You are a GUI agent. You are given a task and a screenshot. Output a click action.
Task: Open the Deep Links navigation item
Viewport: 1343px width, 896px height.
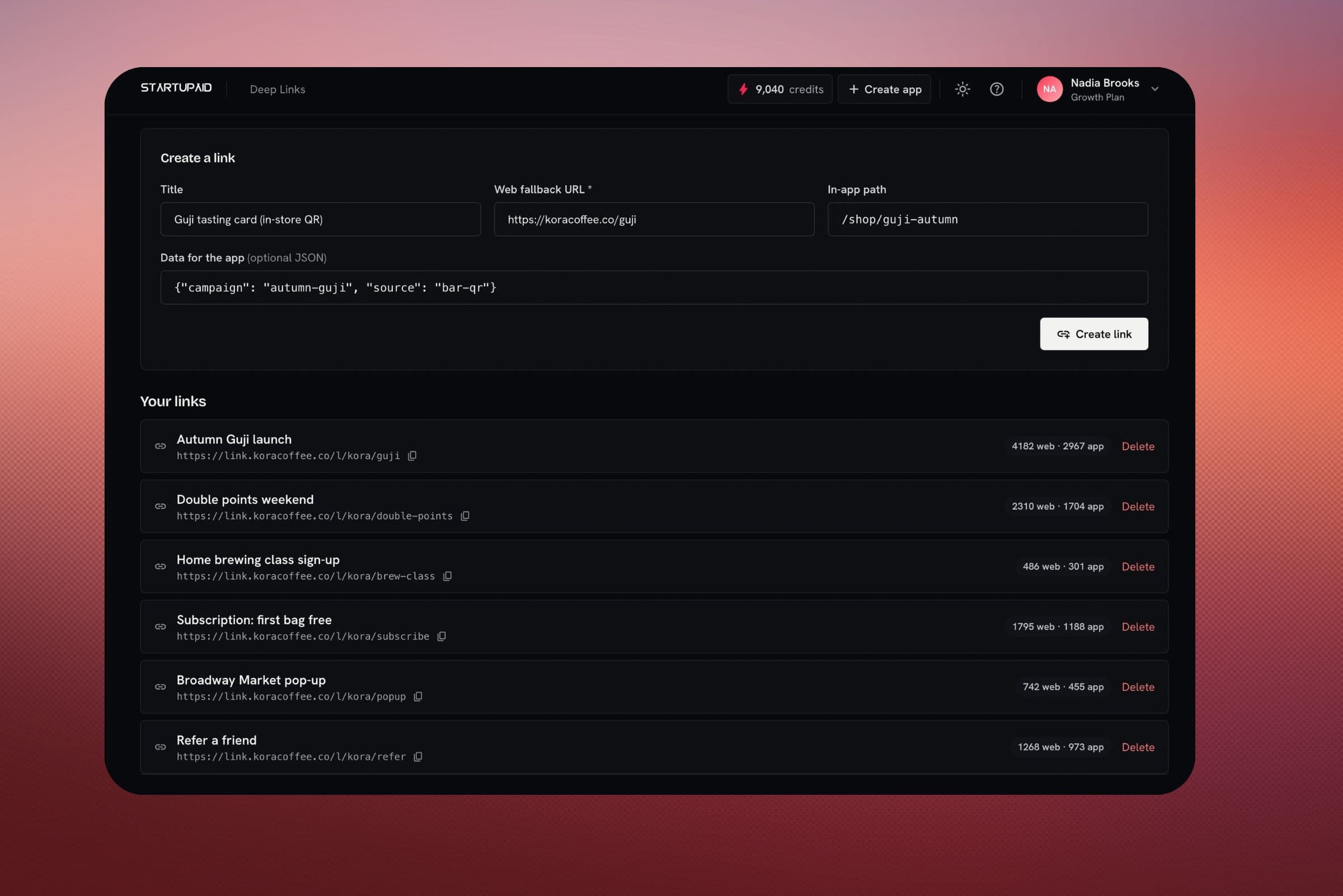pyautogui.click(x=278, y=89)
